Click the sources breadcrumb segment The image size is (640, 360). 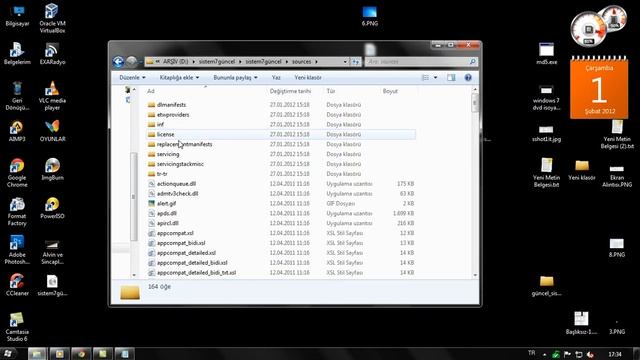(302, 62)
